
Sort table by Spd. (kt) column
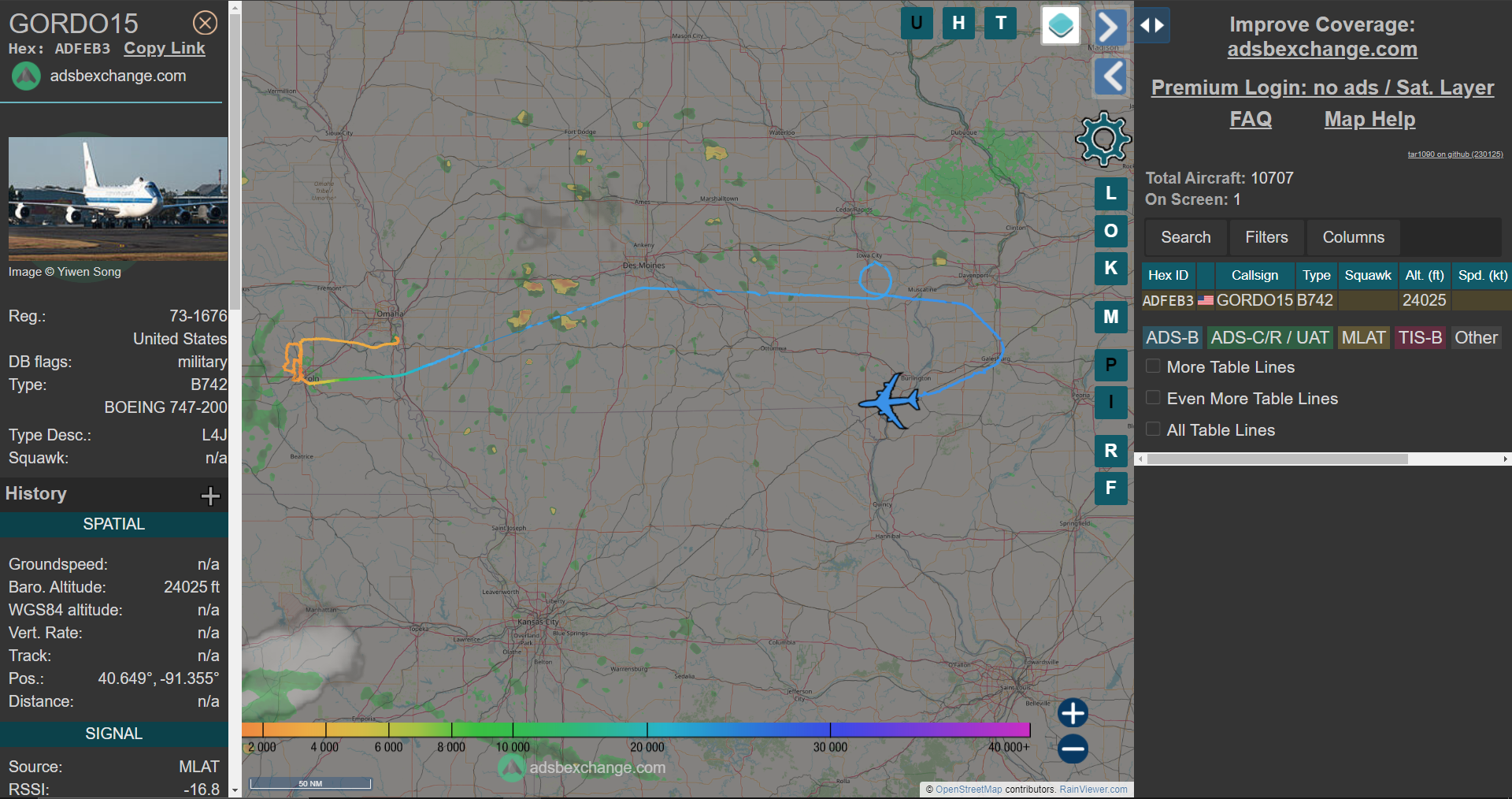[1482, 275]
